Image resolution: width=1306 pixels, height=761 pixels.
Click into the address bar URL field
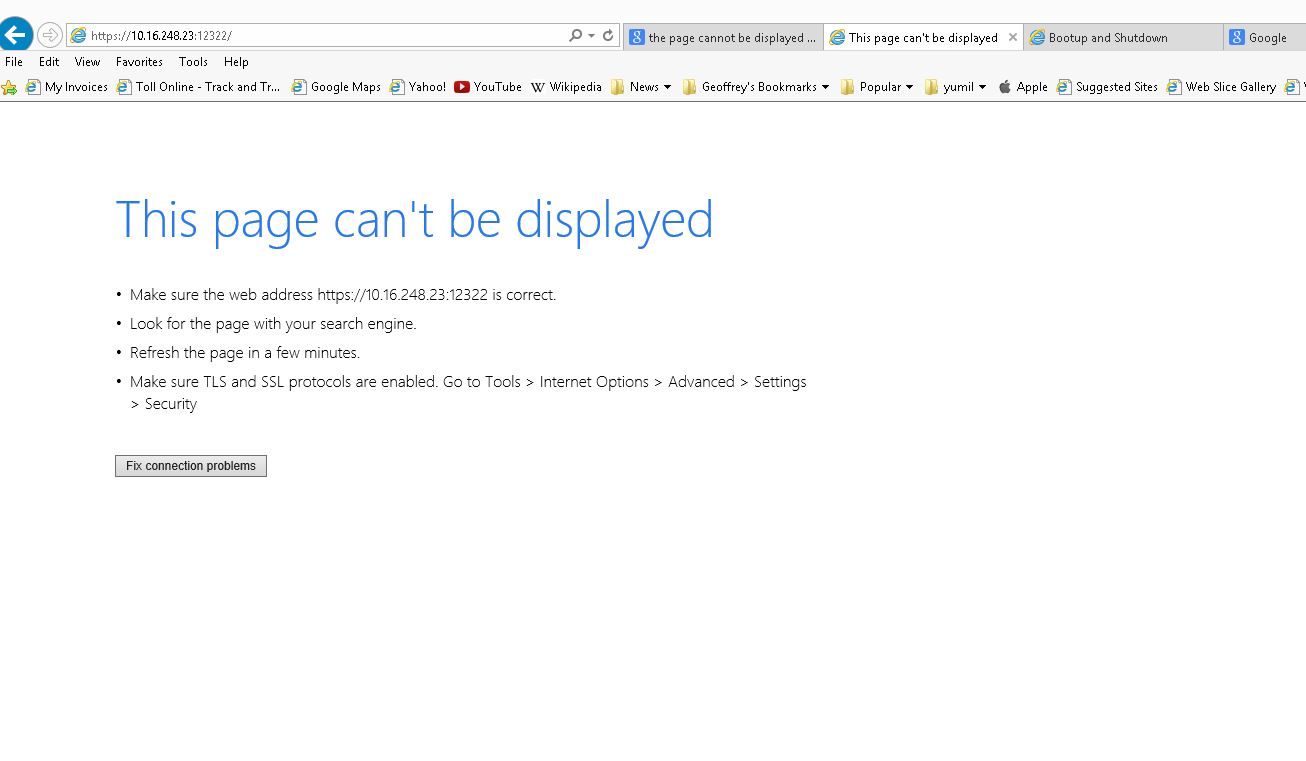pos(320,35)
